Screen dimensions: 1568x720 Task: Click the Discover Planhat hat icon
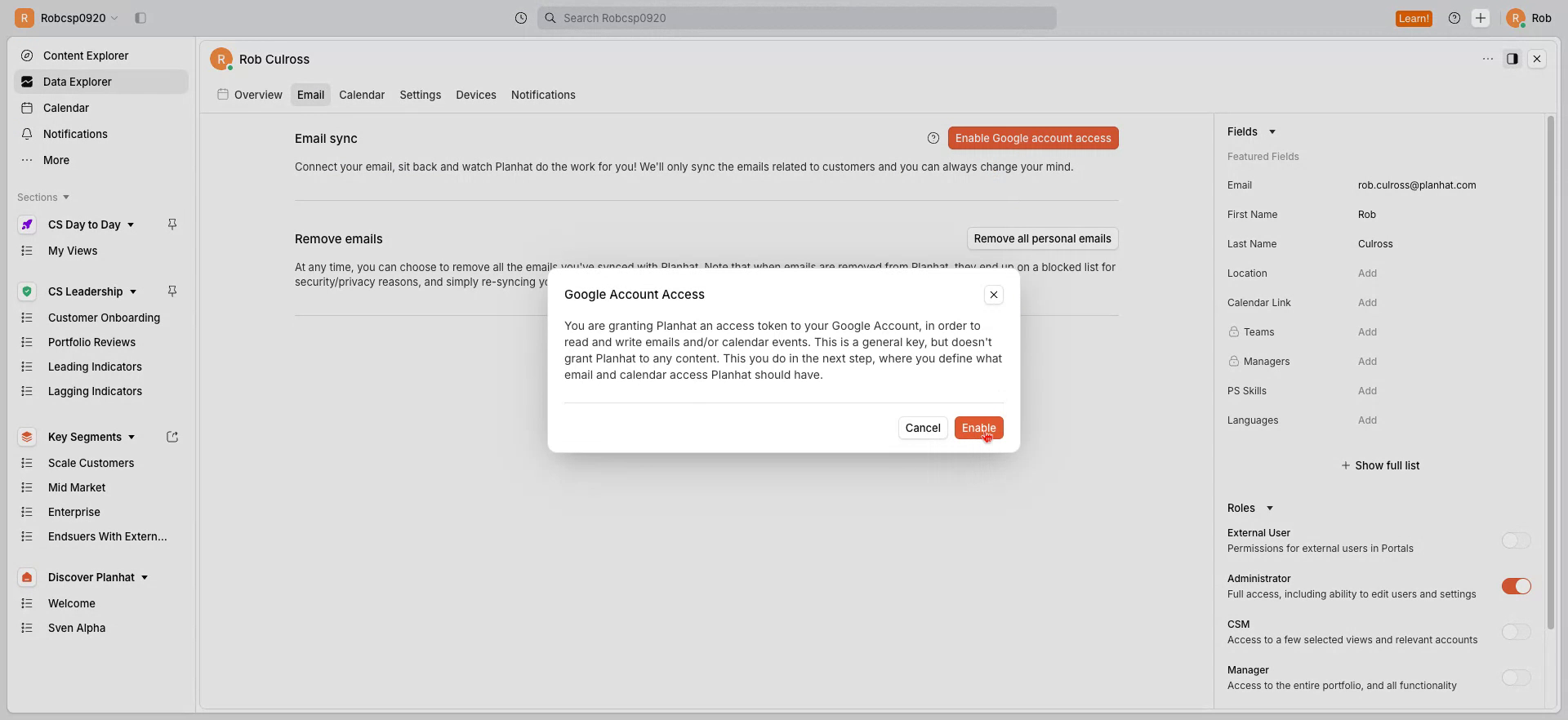(27, 577)
